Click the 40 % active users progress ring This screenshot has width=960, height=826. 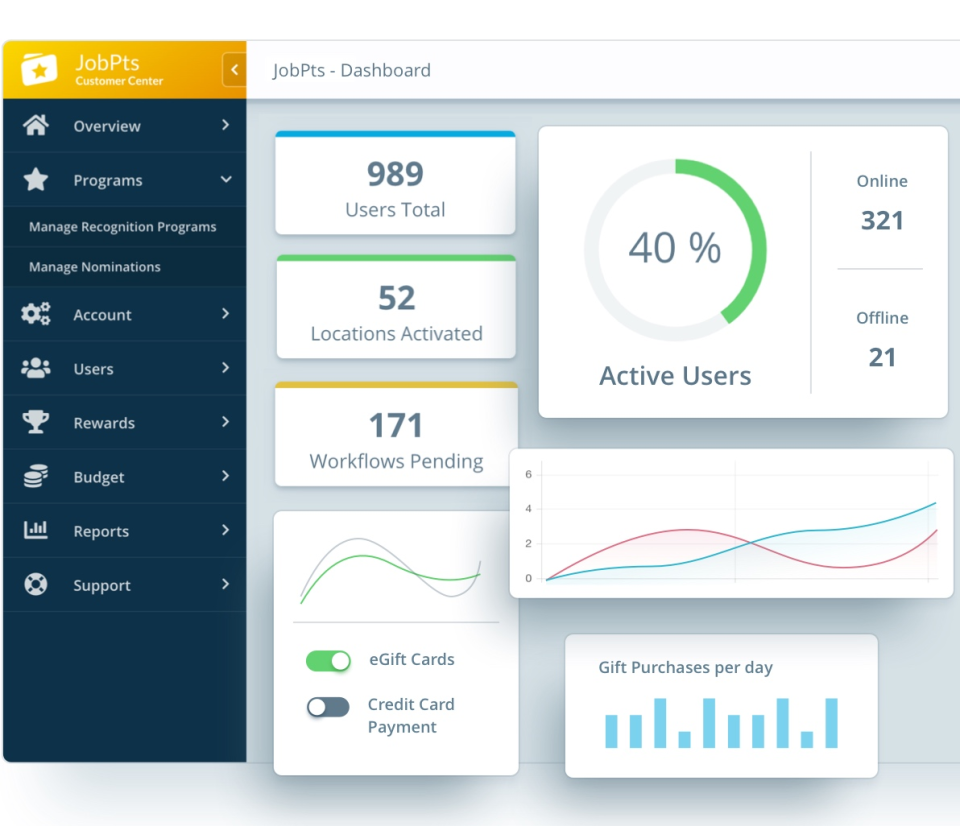(x=675, y=250)
